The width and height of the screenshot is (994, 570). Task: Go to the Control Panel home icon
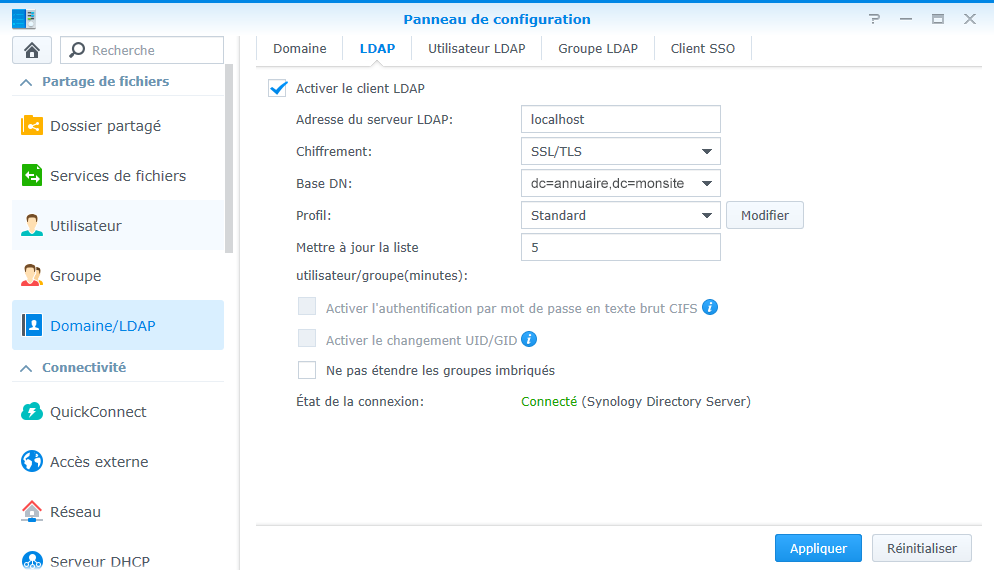32,50
